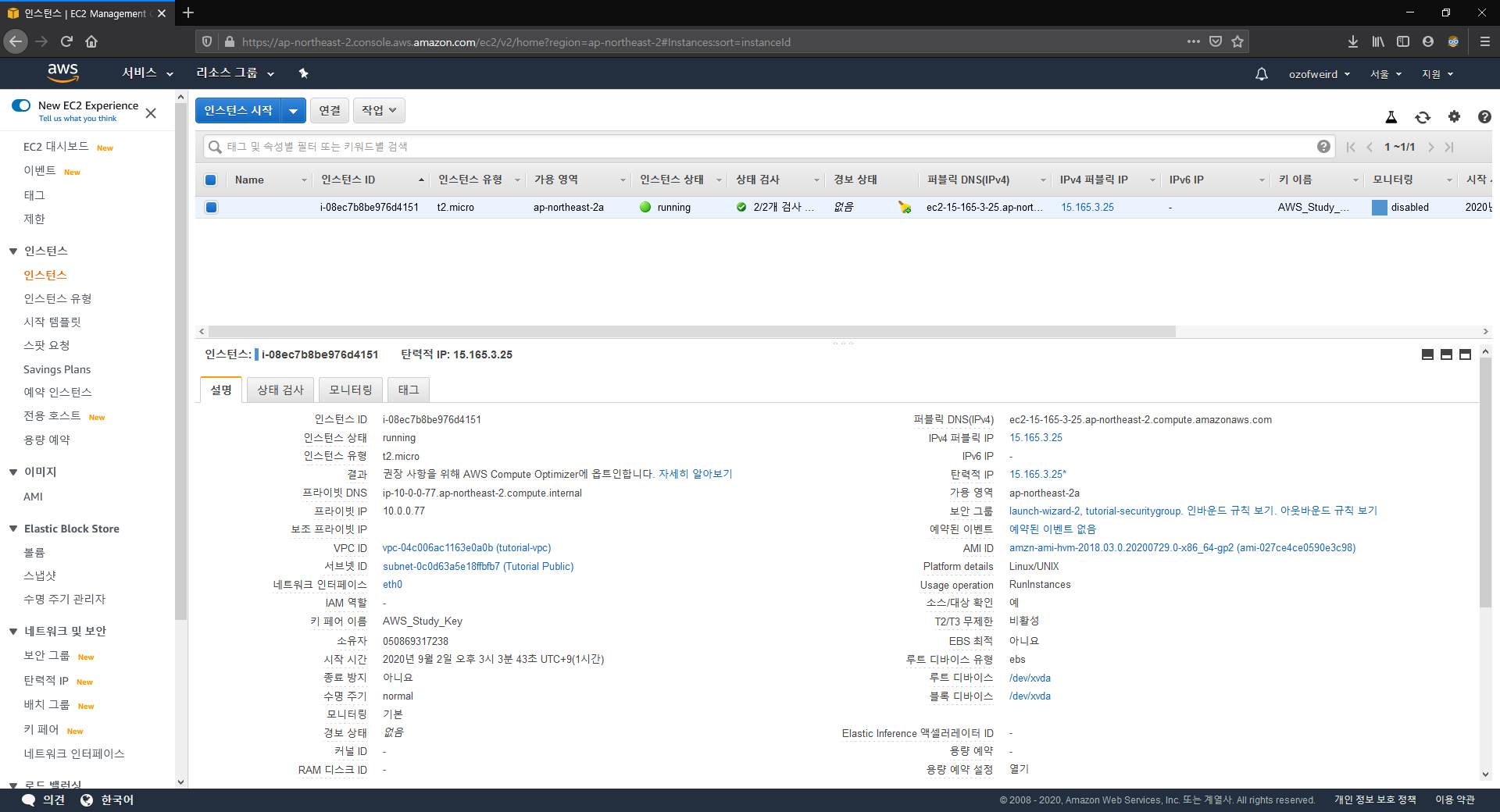Image resolution: width=1500 pixels, height=812 pixels.
Task: Click the search filter help icon
Action: click(1323, 146)
